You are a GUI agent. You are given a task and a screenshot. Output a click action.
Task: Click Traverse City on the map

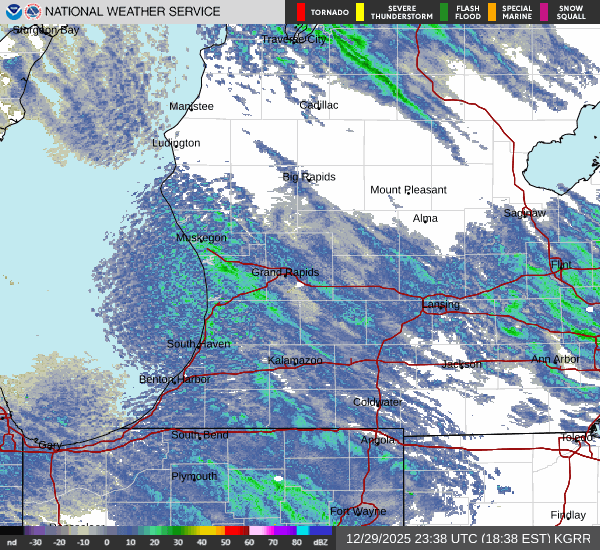(x=294, y=39)
